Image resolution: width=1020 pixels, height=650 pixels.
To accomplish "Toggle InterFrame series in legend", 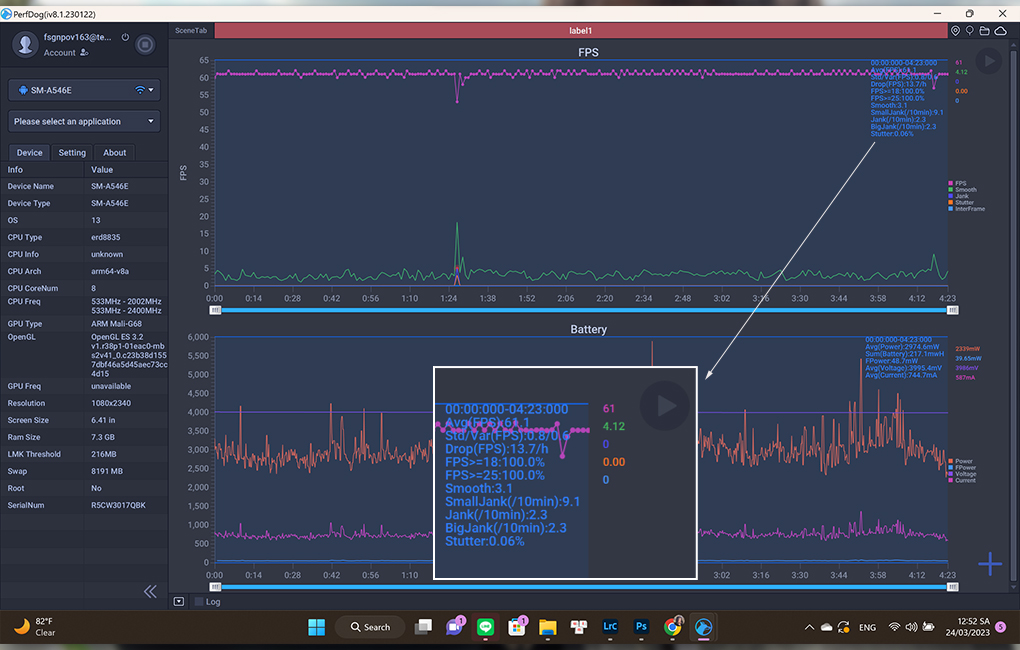I will (967, 209).
